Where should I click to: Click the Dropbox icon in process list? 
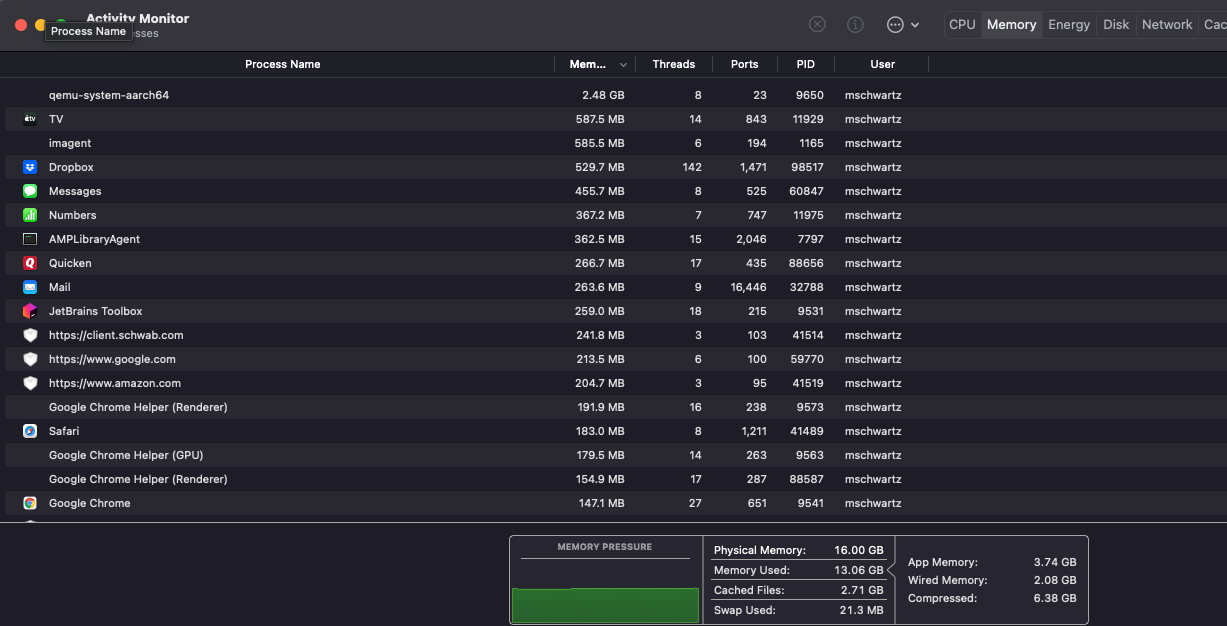30,167
